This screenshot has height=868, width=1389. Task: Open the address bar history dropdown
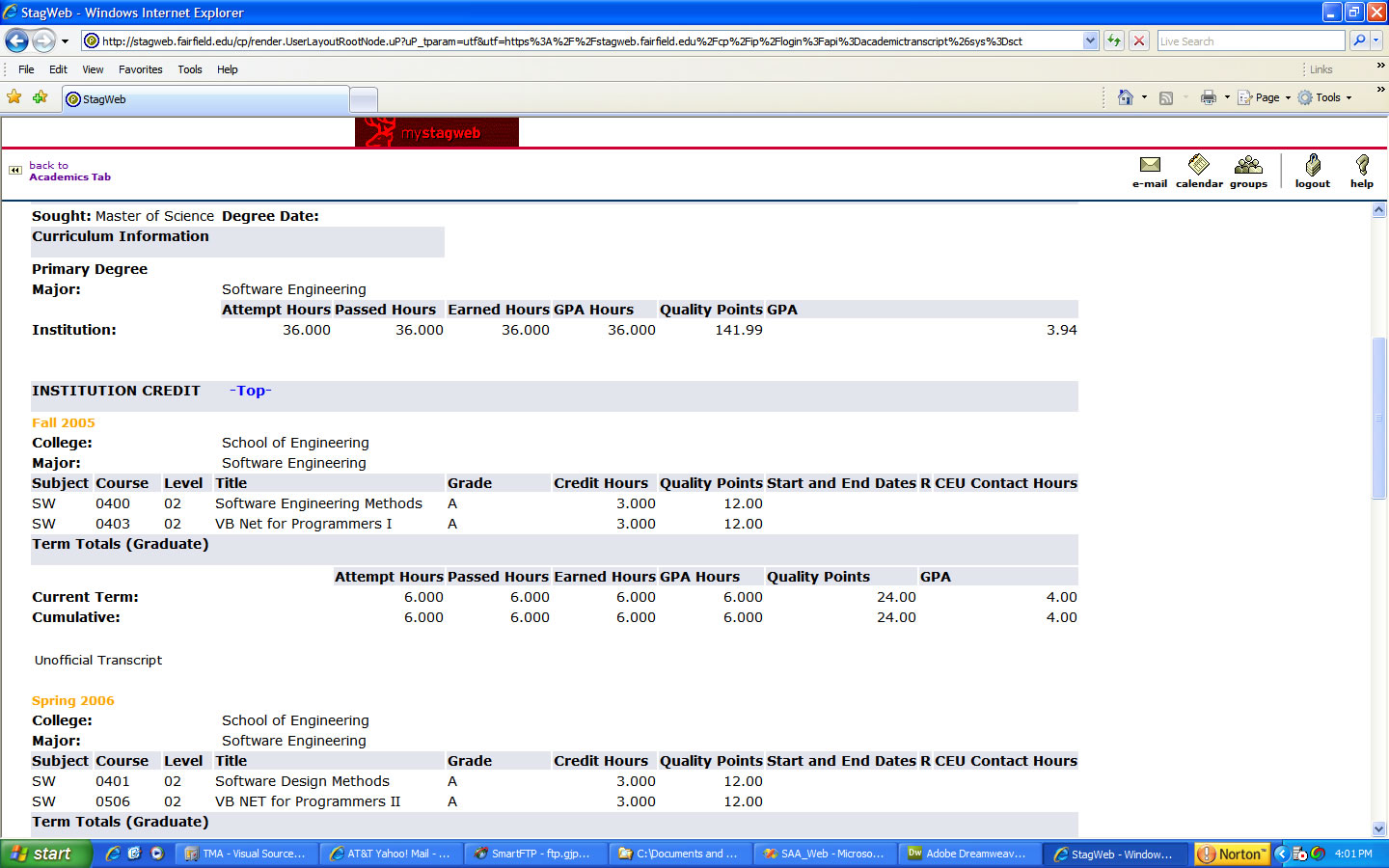(1090, 41)
